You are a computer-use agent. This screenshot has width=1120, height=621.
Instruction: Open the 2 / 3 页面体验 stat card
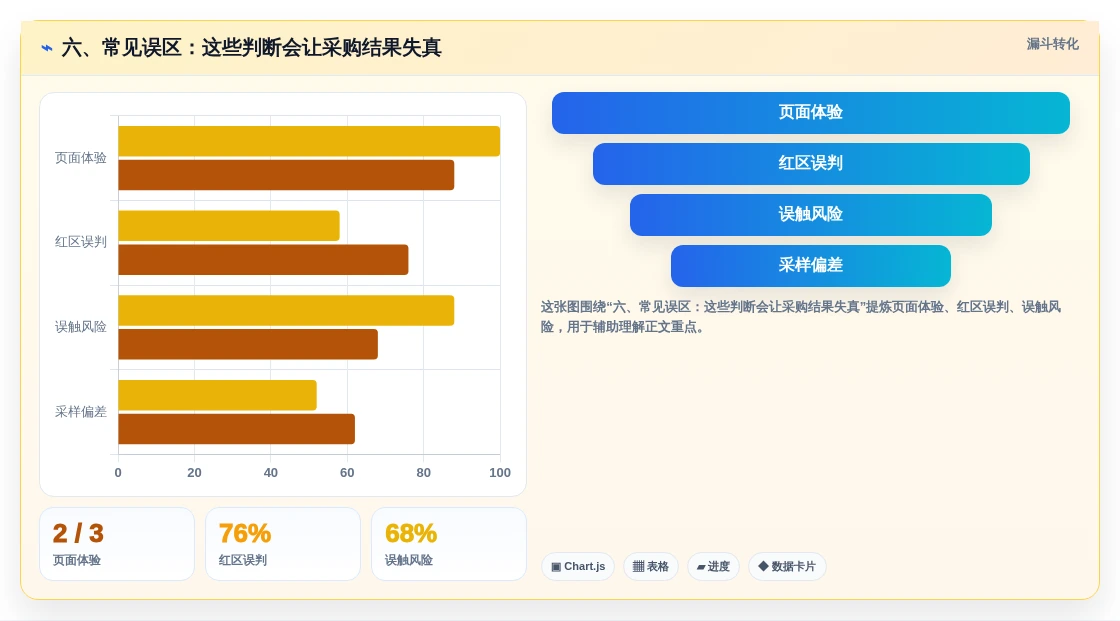117,544
